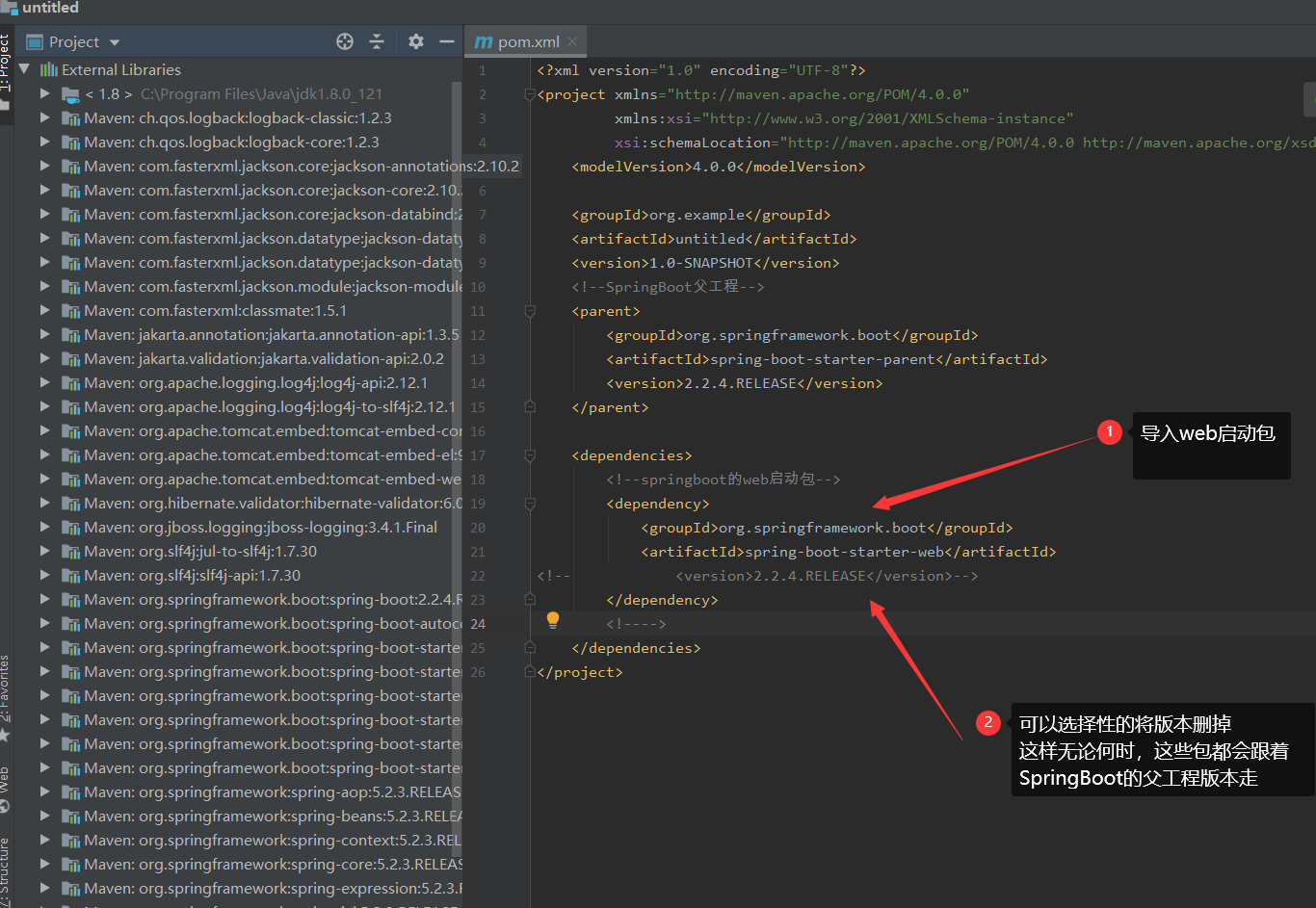Click the External Libraries bar-chart icon
1316x908 pixels.
pyautogui.click(x=49, y=69)
